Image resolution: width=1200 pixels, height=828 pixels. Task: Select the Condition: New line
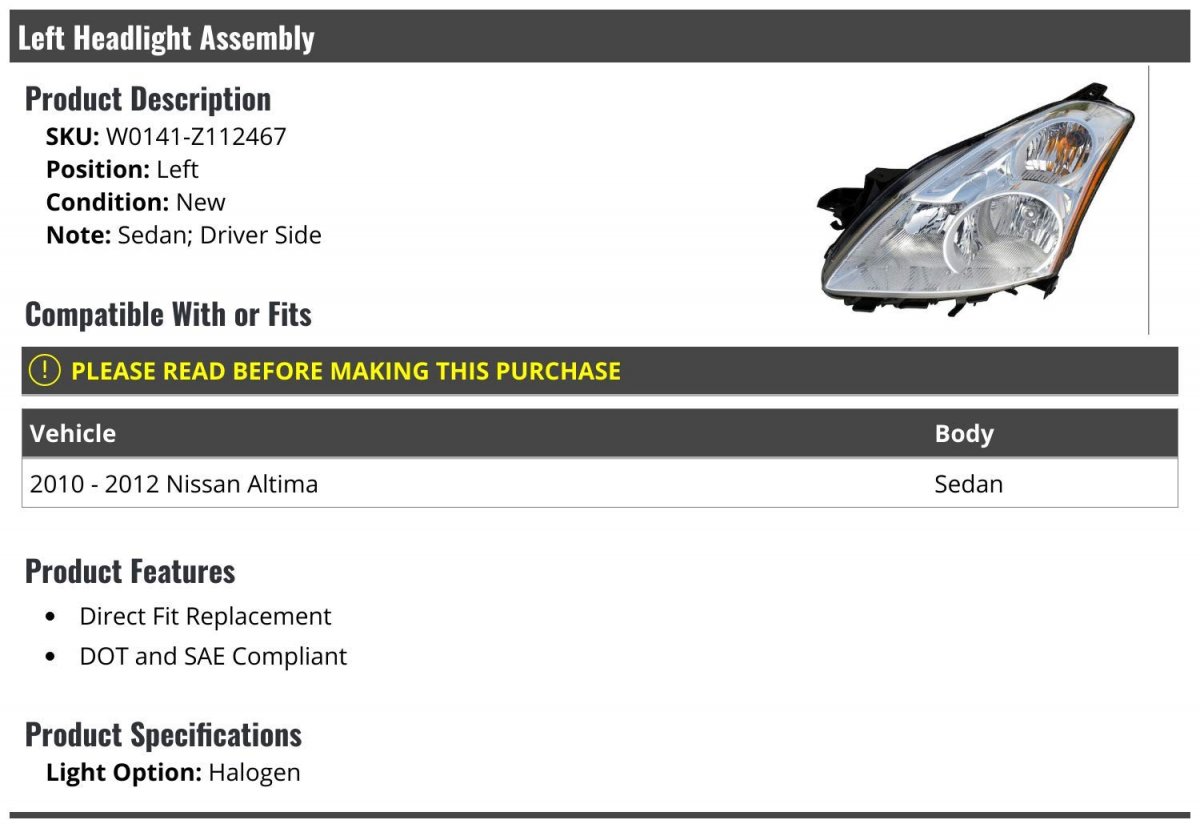coord(136,202)
